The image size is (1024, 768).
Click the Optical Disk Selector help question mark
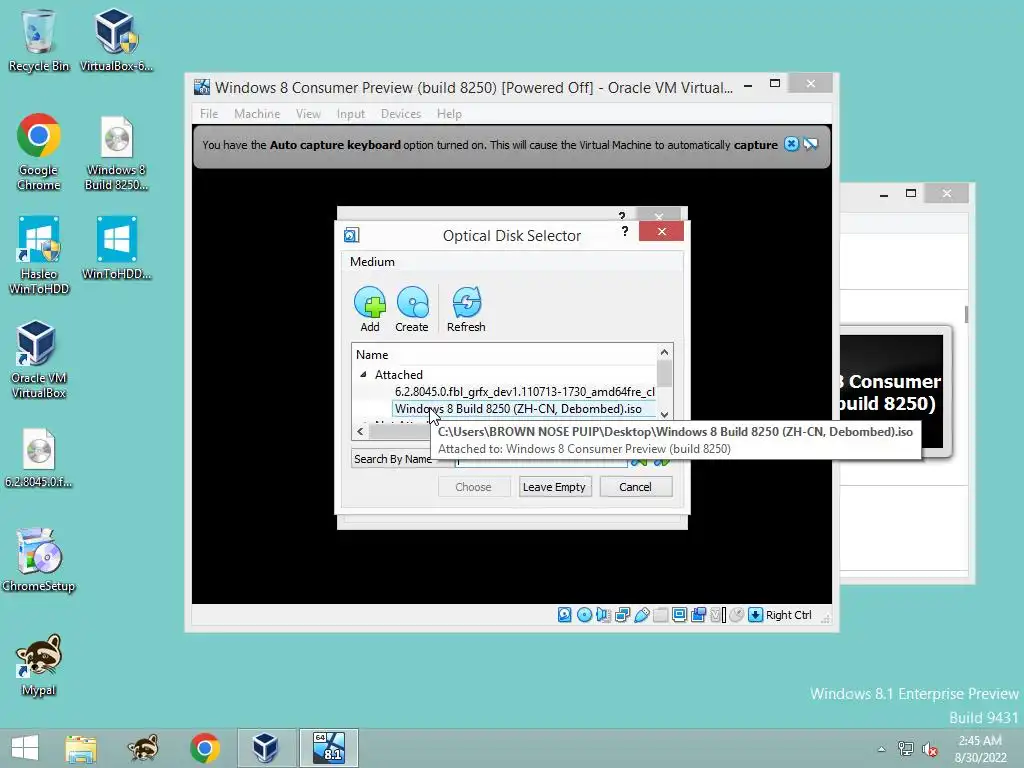(x=625, y=231)
